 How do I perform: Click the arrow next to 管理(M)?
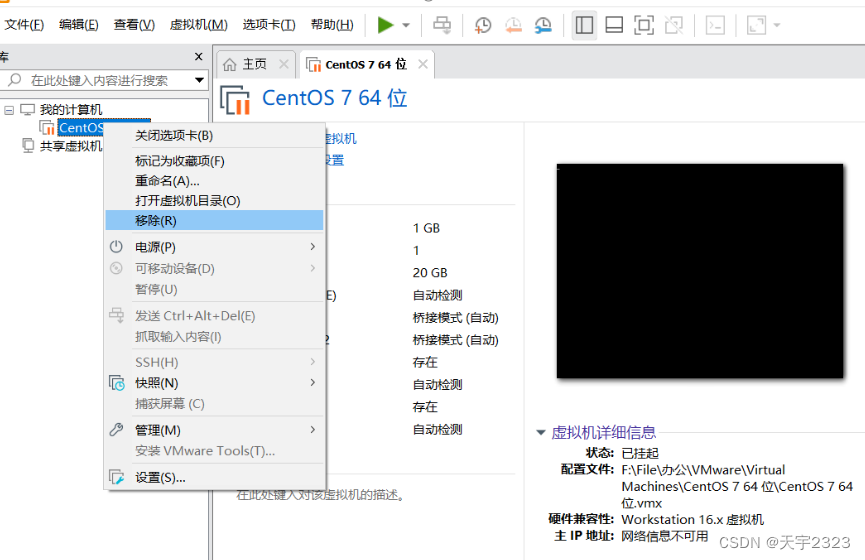point(313,429)
